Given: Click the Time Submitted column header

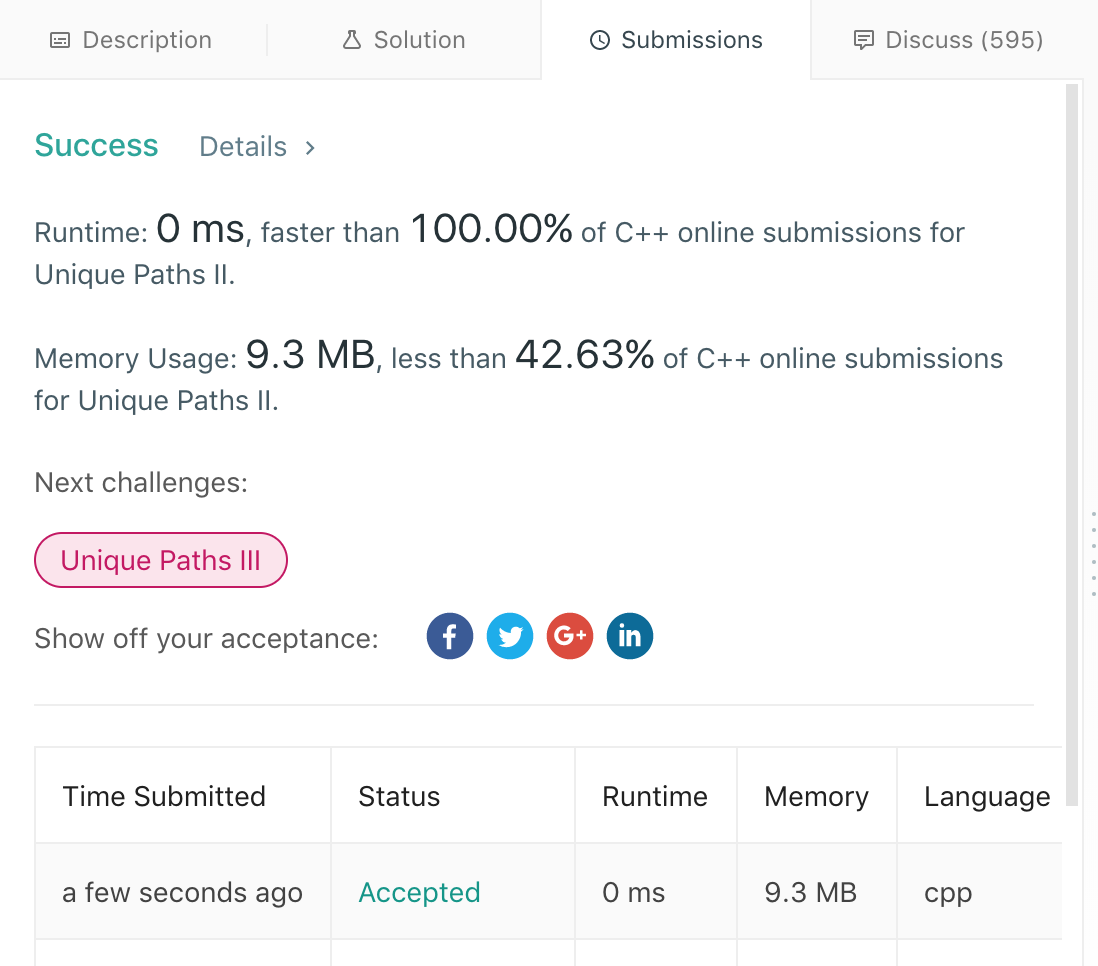Looking at the screenshot, I should 164,796.
